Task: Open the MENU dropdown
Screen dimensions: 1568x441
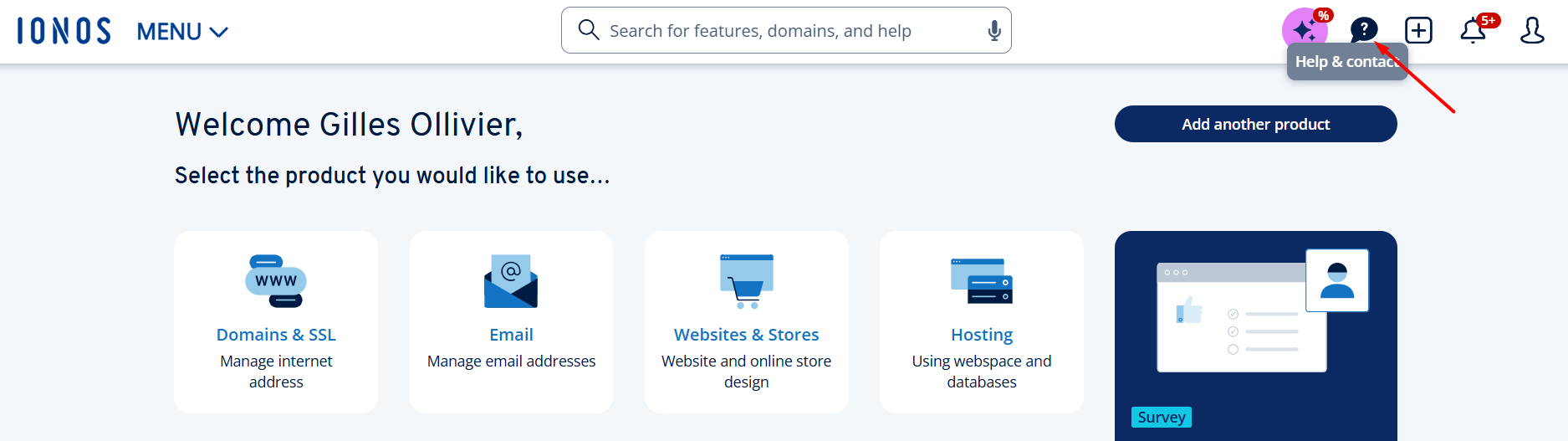Action: 182,32
